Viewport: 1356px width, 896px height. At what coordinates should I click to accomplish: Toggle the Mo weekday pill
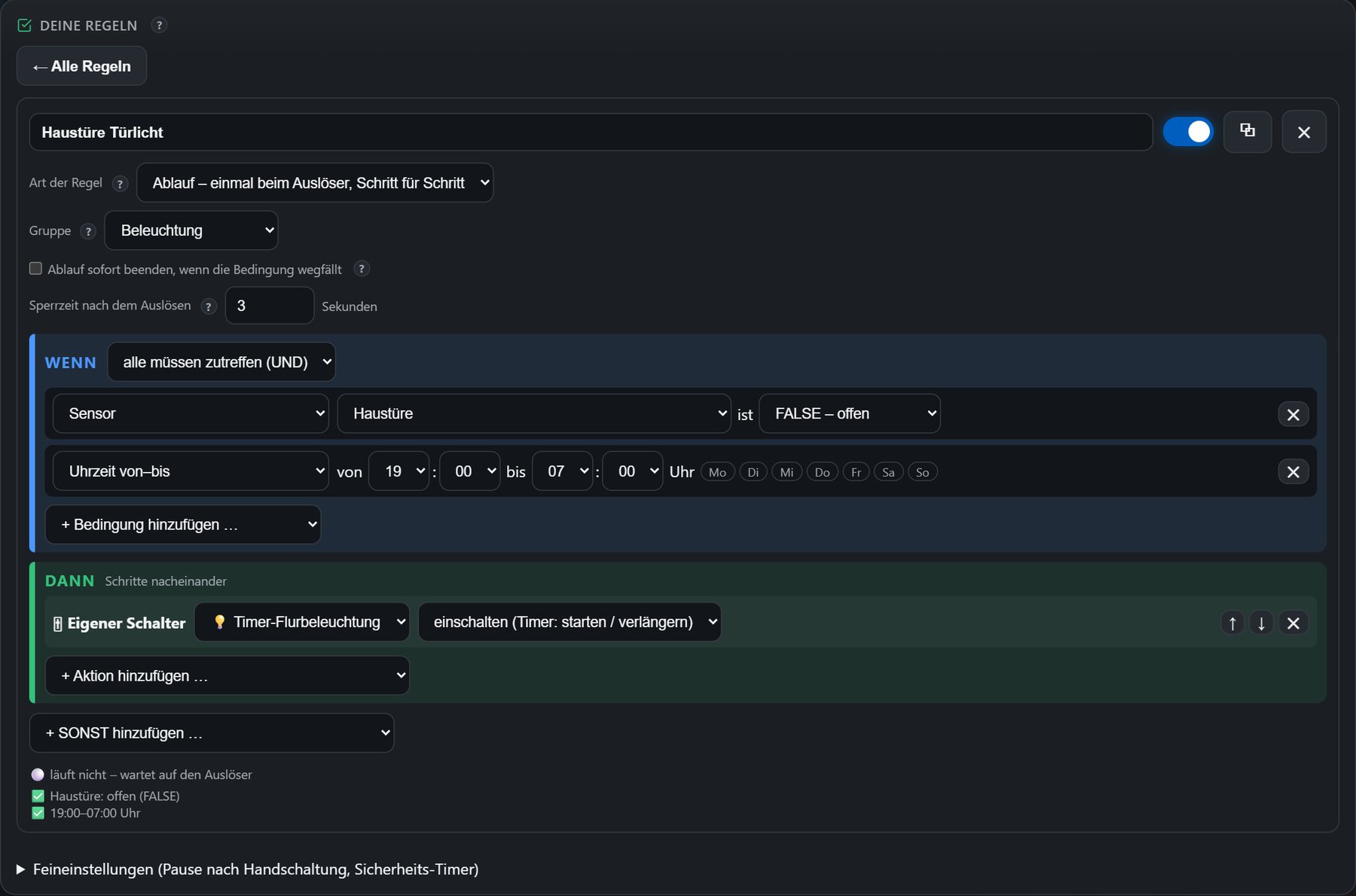click(717, 472)
